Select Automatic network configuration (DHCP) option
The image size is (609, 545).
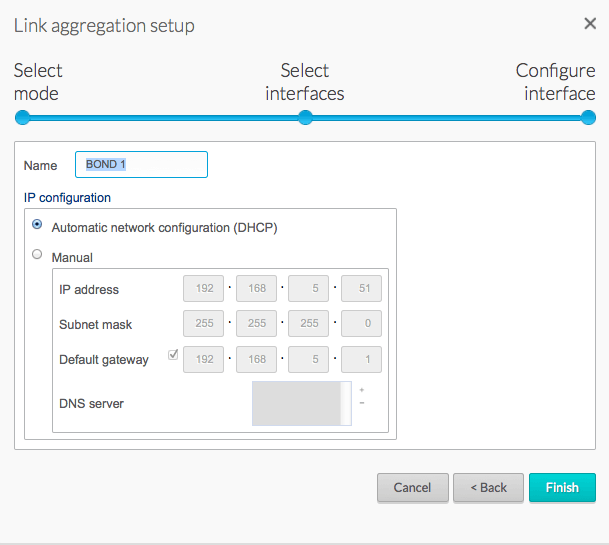tap(38, 225)
